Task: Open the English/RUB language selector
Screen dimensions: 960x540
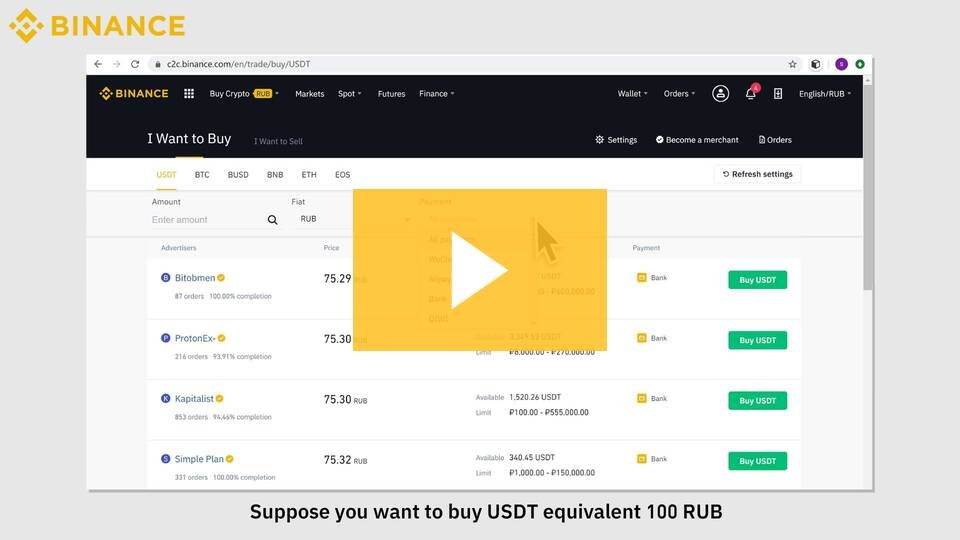Action: tap(825, 94)
